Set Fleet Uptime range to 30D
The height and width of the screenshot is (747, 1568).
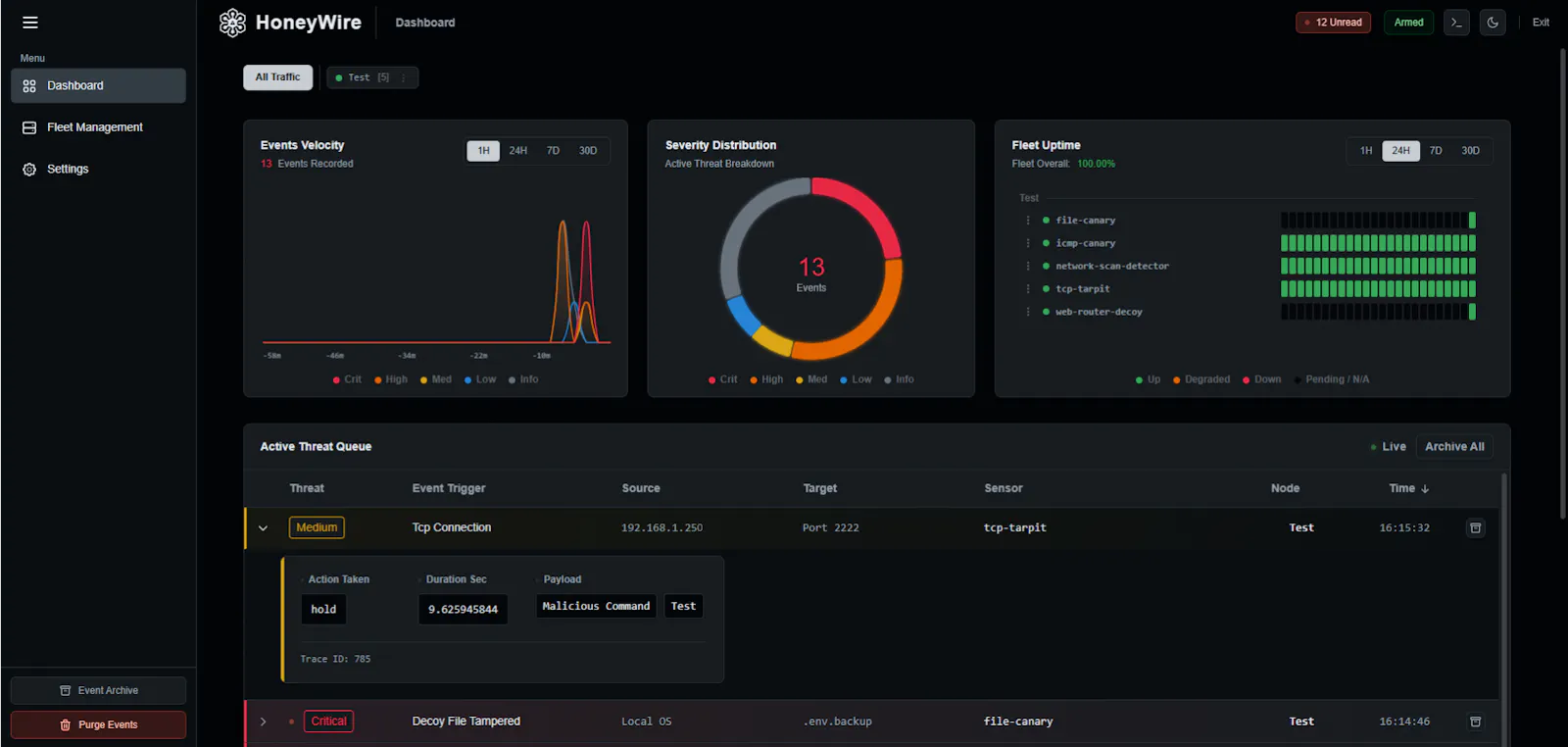[x=1471, y=151]
